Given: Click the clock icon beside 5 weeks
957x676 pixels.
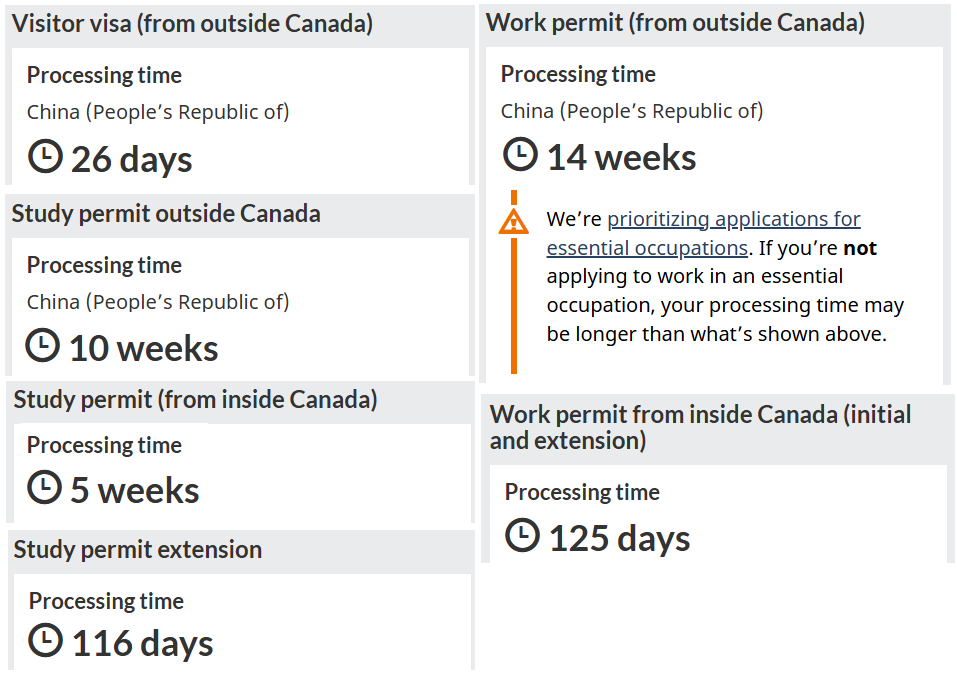Looking at the screenshot, I should pyautogui.click(x=45, y=487).
